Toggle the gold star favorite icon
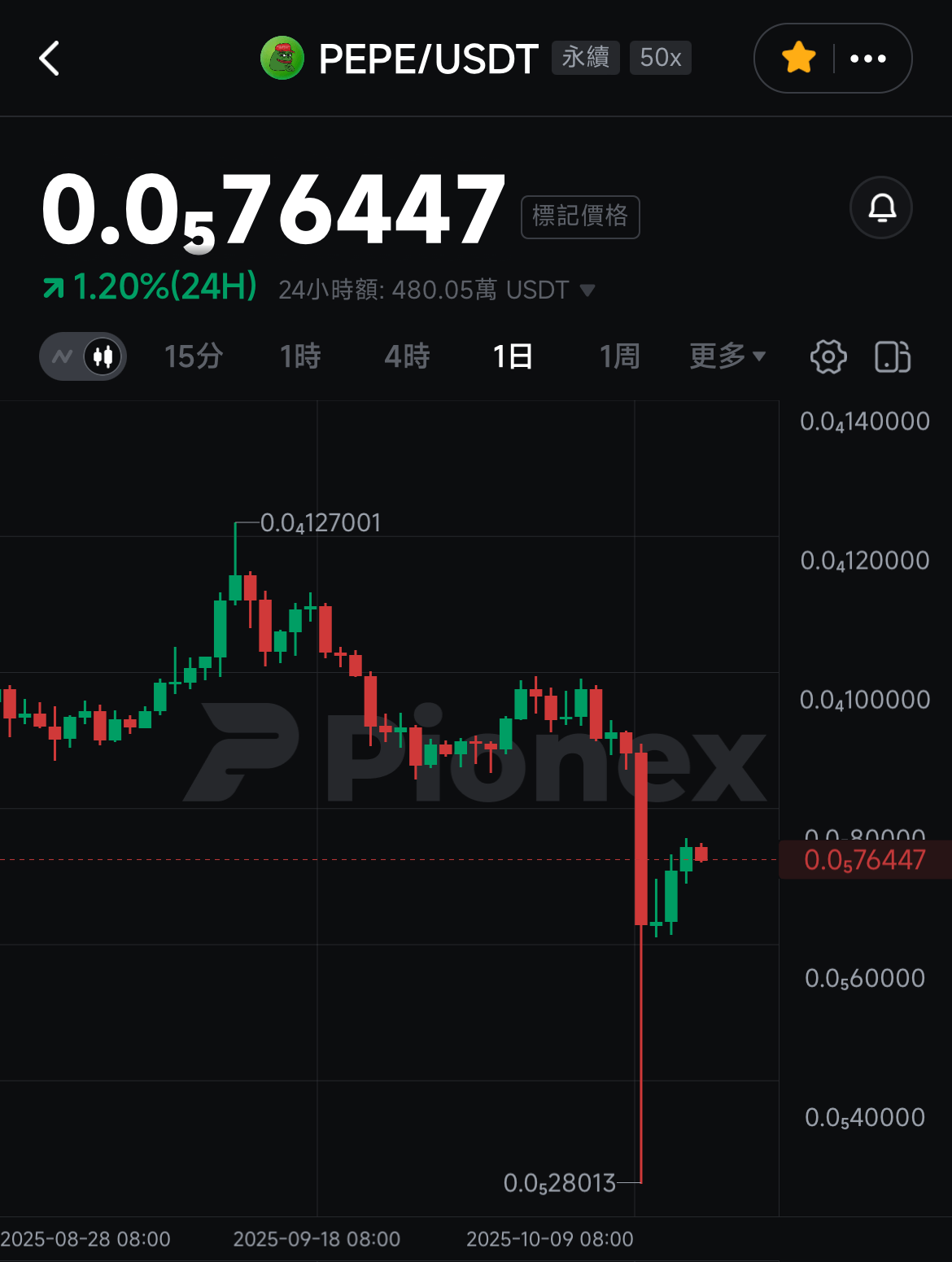Image resolution: width=952 pixels, height=1262 pixels. [798, 59]
